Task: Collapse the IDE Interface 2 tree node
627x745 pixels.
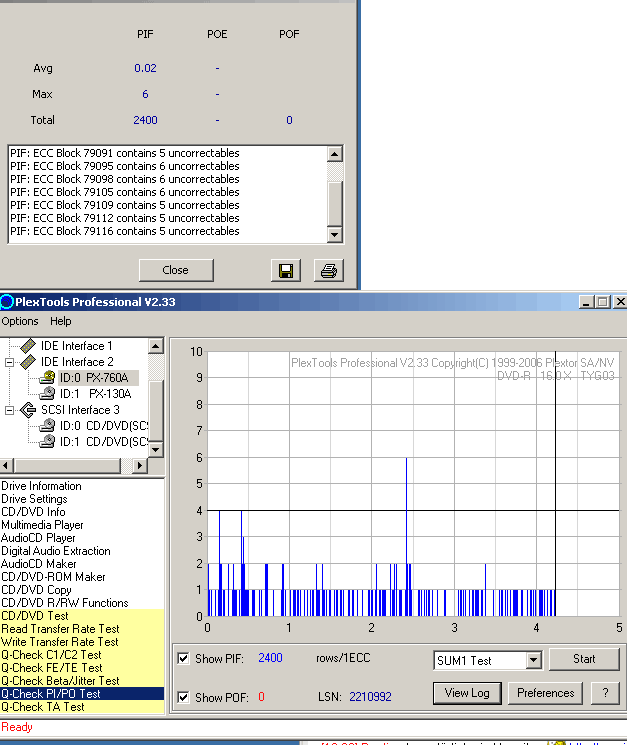Action: pos(10,362)
